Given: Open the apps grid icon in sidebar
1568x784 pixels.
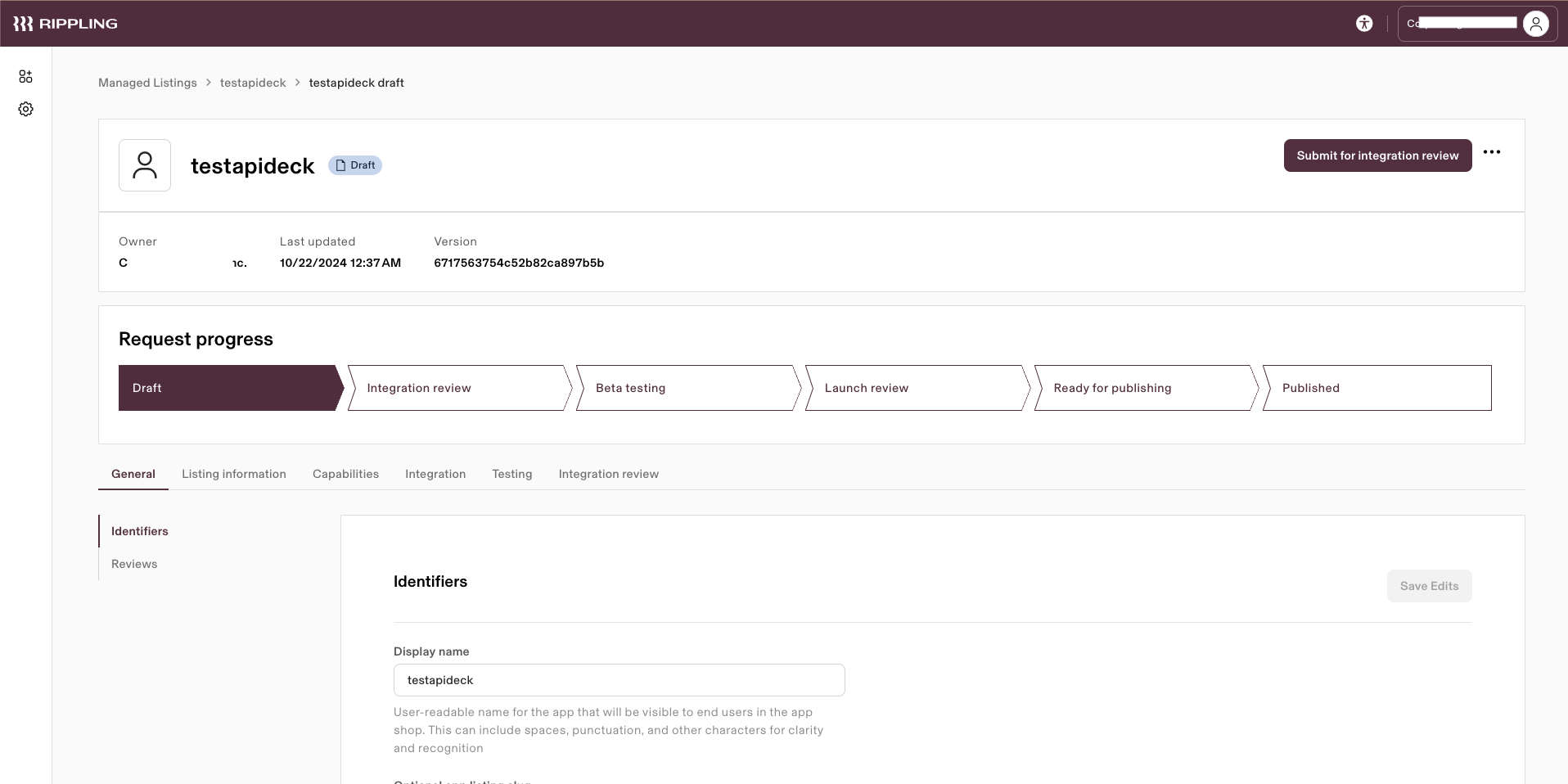Looking at the screenshot, I should click(25, 76).
